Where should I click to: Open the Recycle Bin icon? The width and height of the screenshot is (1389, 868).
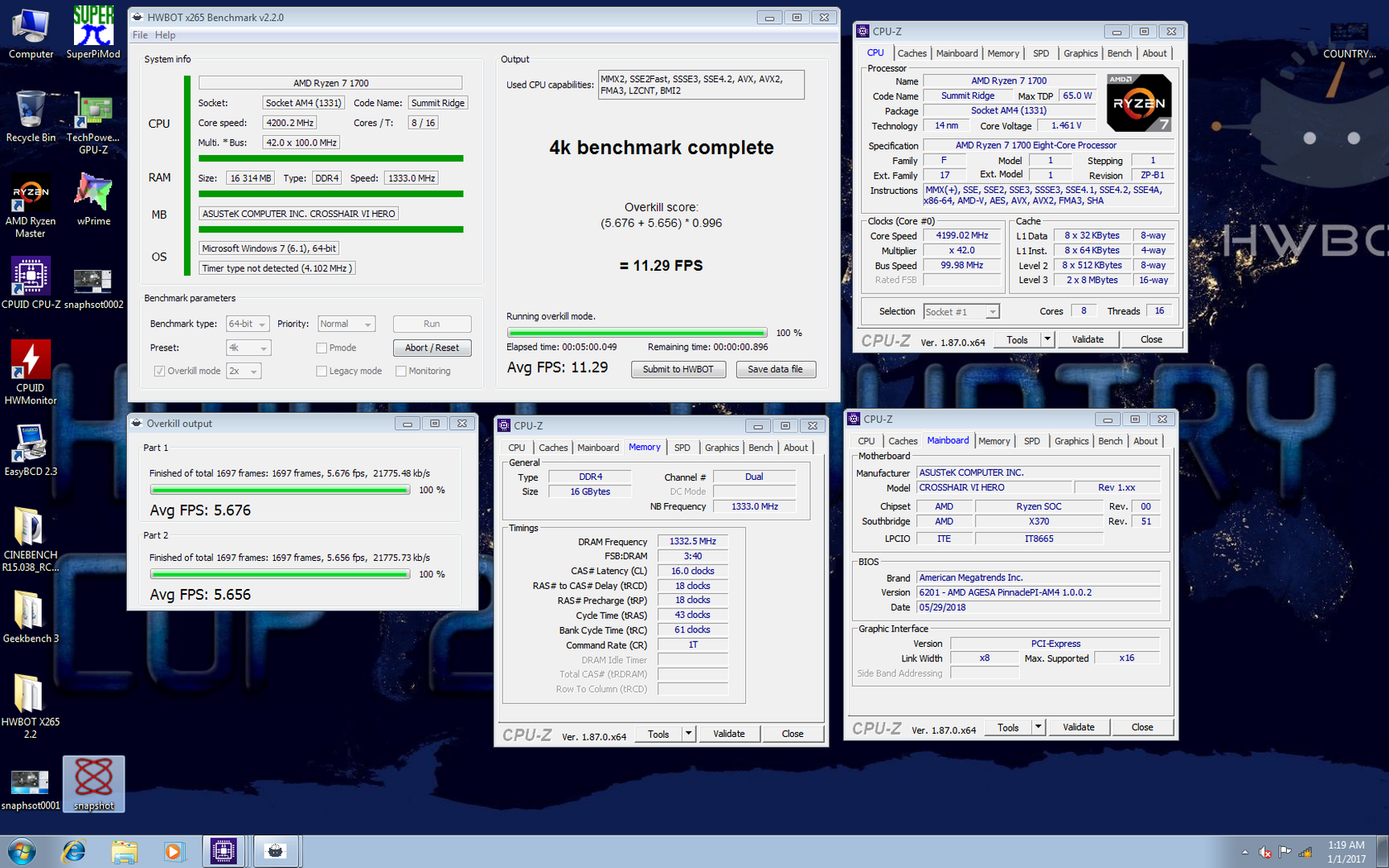pos(31,117)
